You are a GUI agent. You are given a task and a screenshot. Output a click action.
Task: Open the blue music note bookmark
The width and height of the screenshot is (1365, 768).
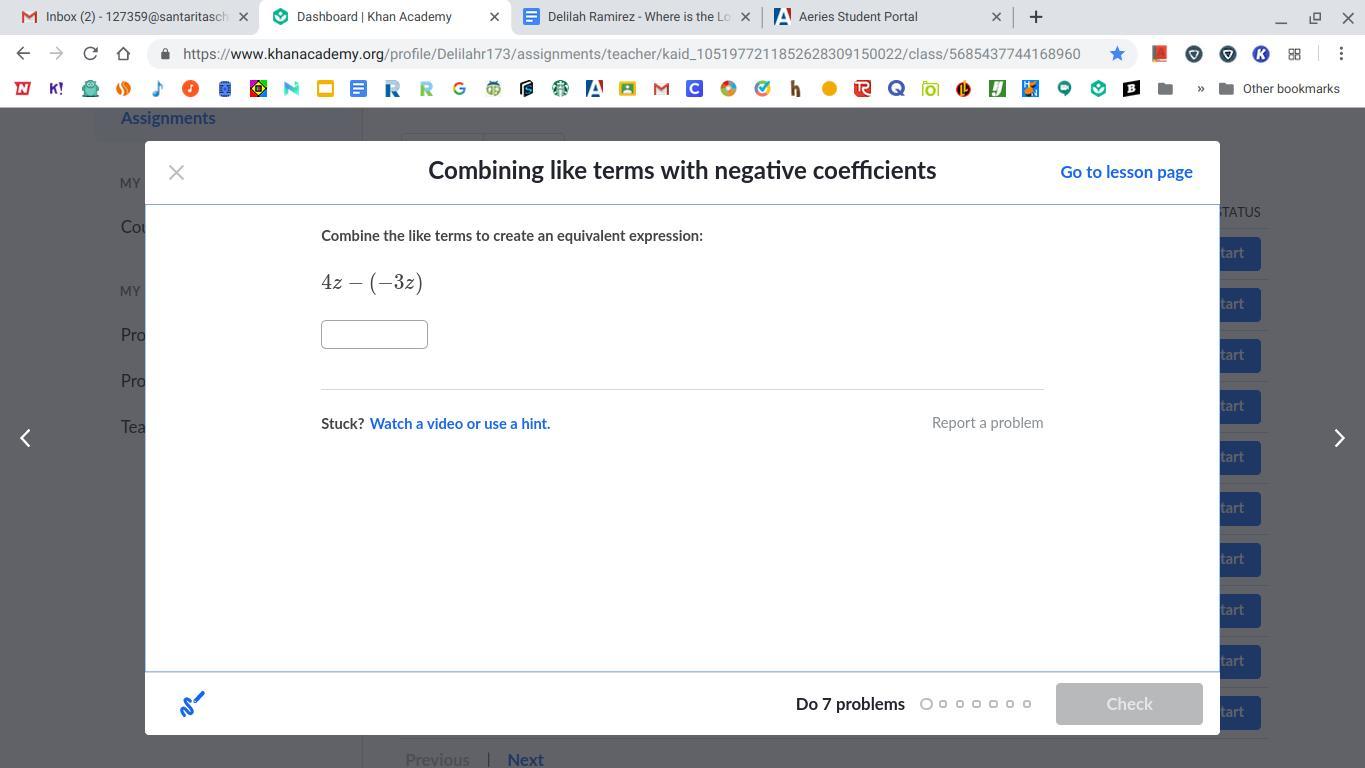click(x=157, y=89)
